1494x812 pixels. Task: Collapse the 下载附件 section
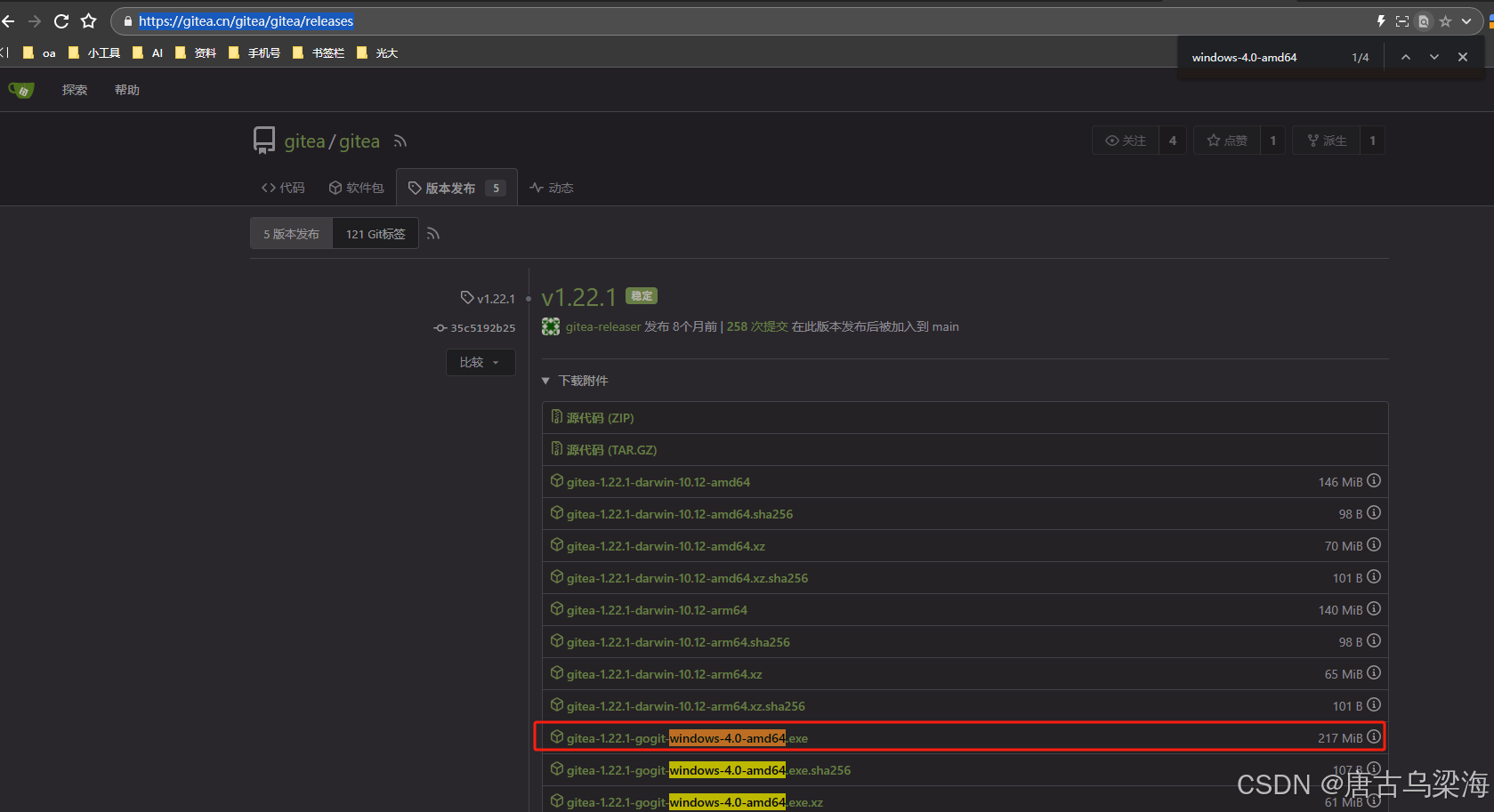tap(575, 381)
